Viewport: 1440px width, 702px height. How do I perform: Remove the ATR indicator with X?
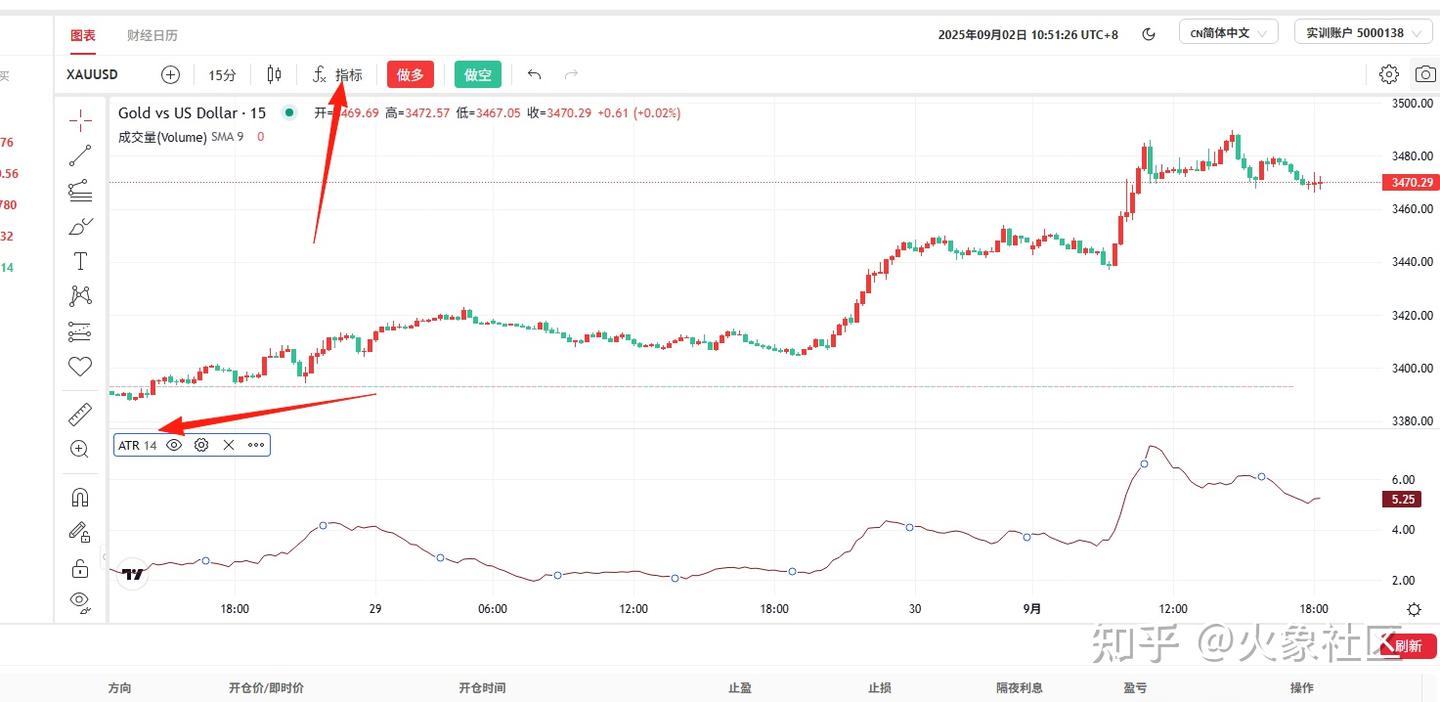point(228,445)
